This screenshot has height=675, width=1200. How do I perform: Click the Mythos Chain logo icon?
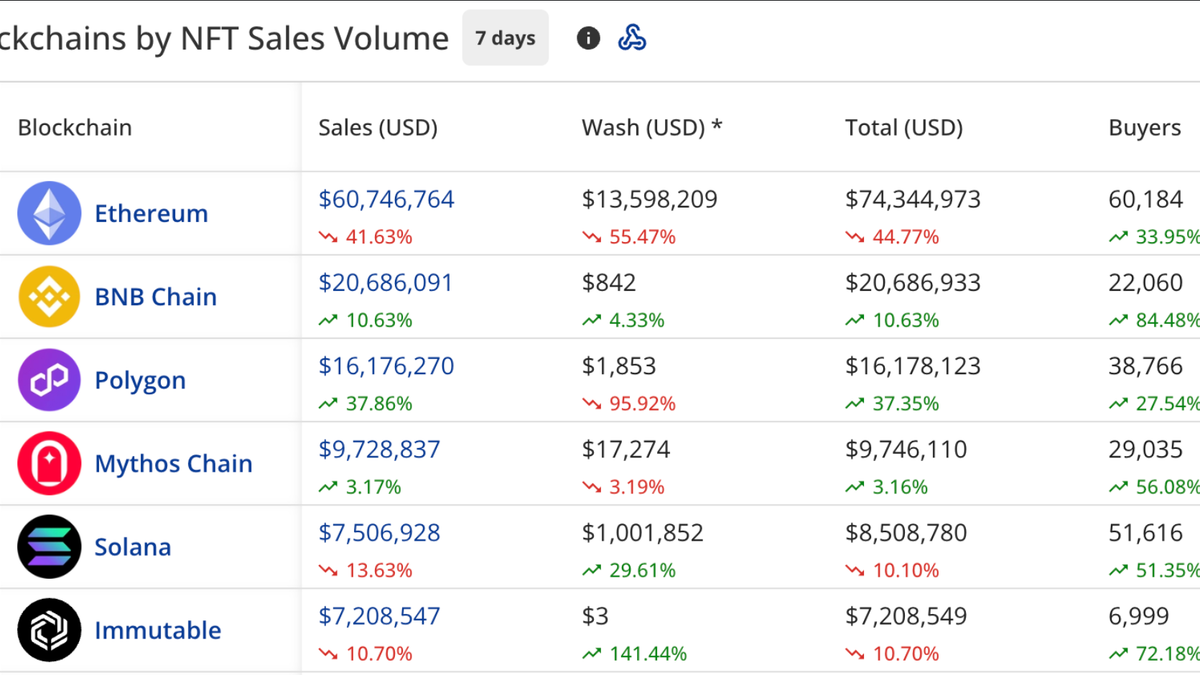[x=49, y=463]
